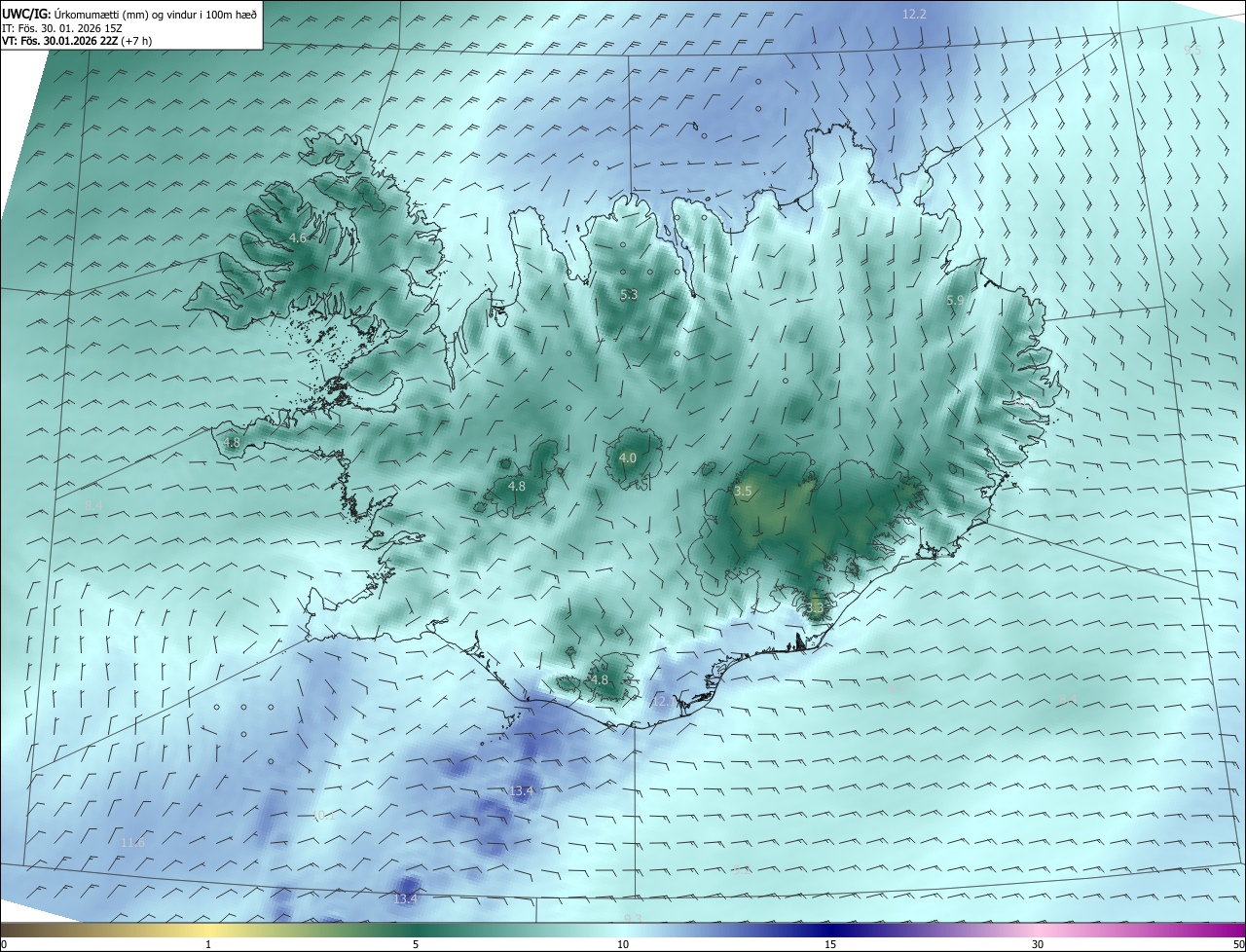
Task: Click the colorbar tick label 0
Action: (x=4, y=944)
